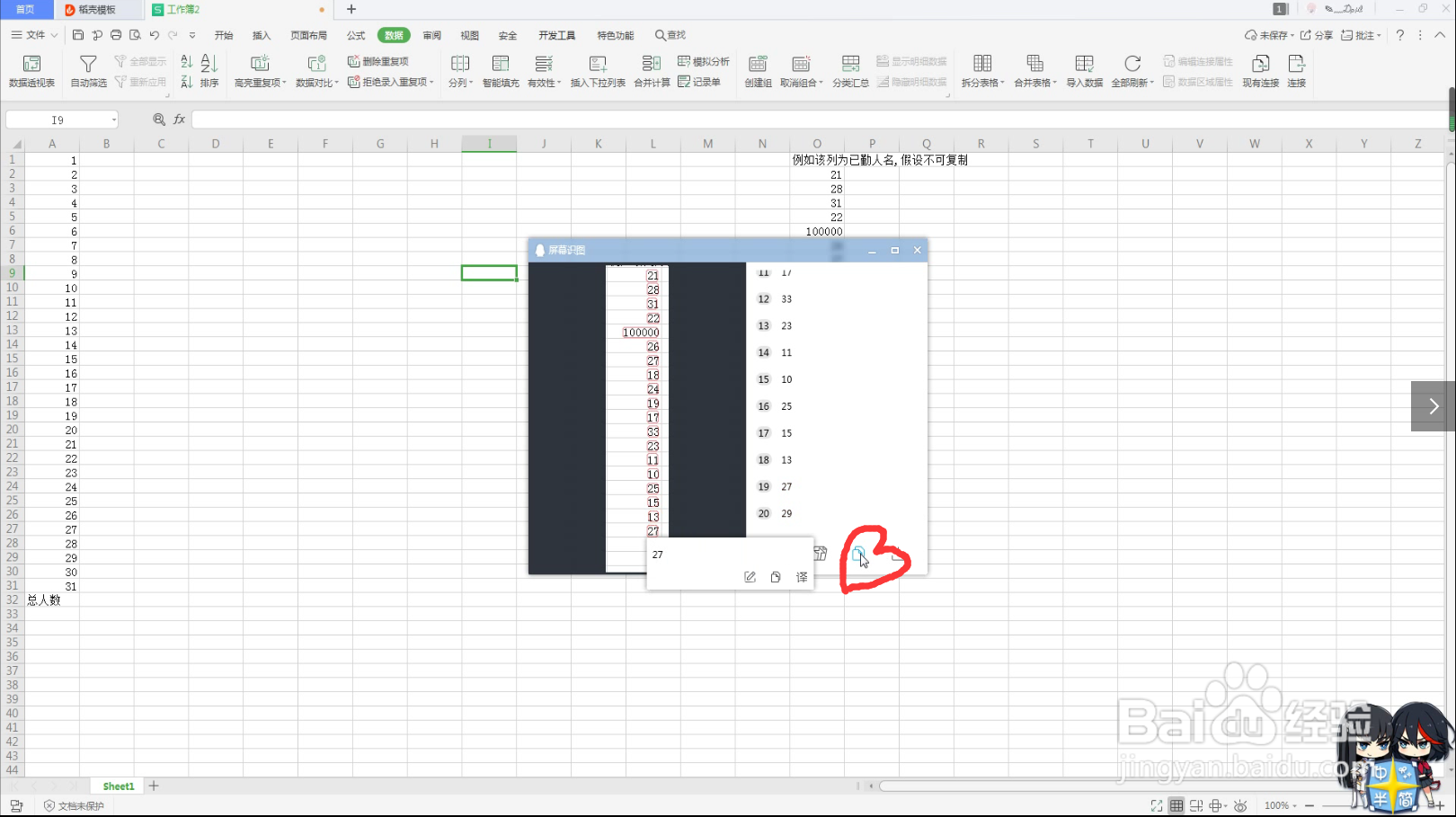Add a new sheet with the plus button
Screen dimensions: 1456x817
click(154, 786)
